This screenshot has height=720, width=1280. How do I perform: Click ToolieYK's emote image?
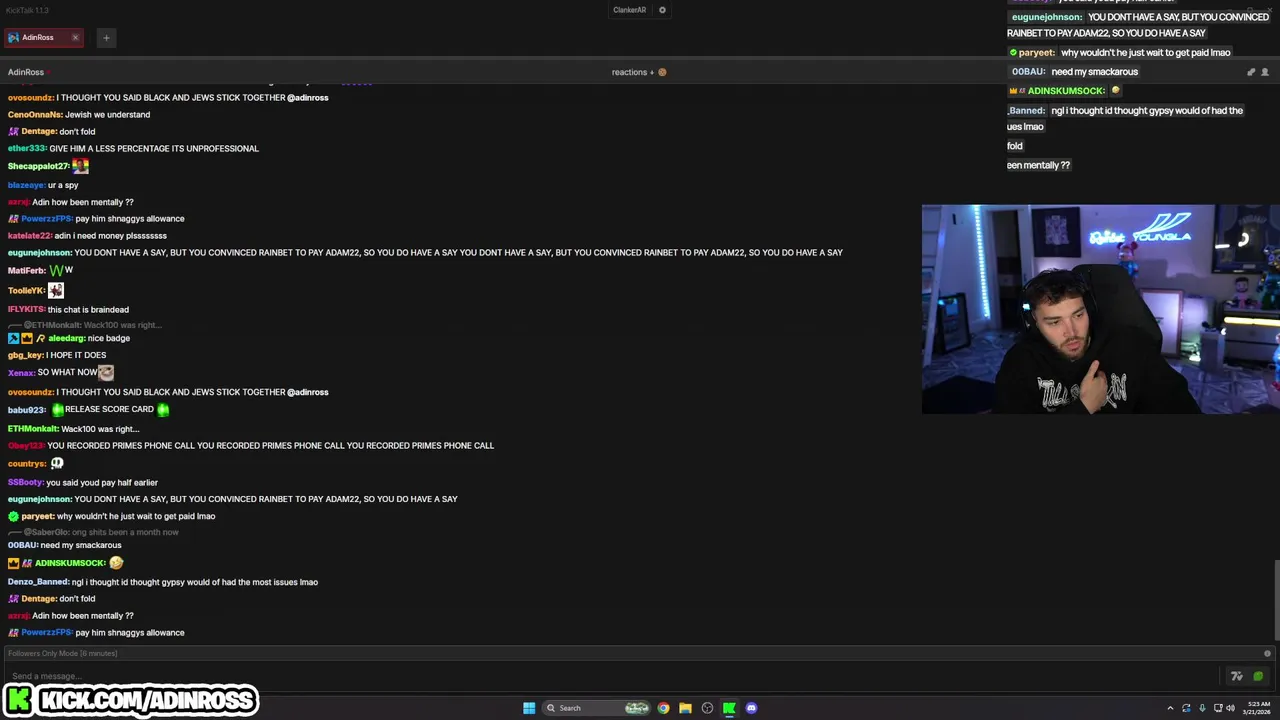(56, 290)
